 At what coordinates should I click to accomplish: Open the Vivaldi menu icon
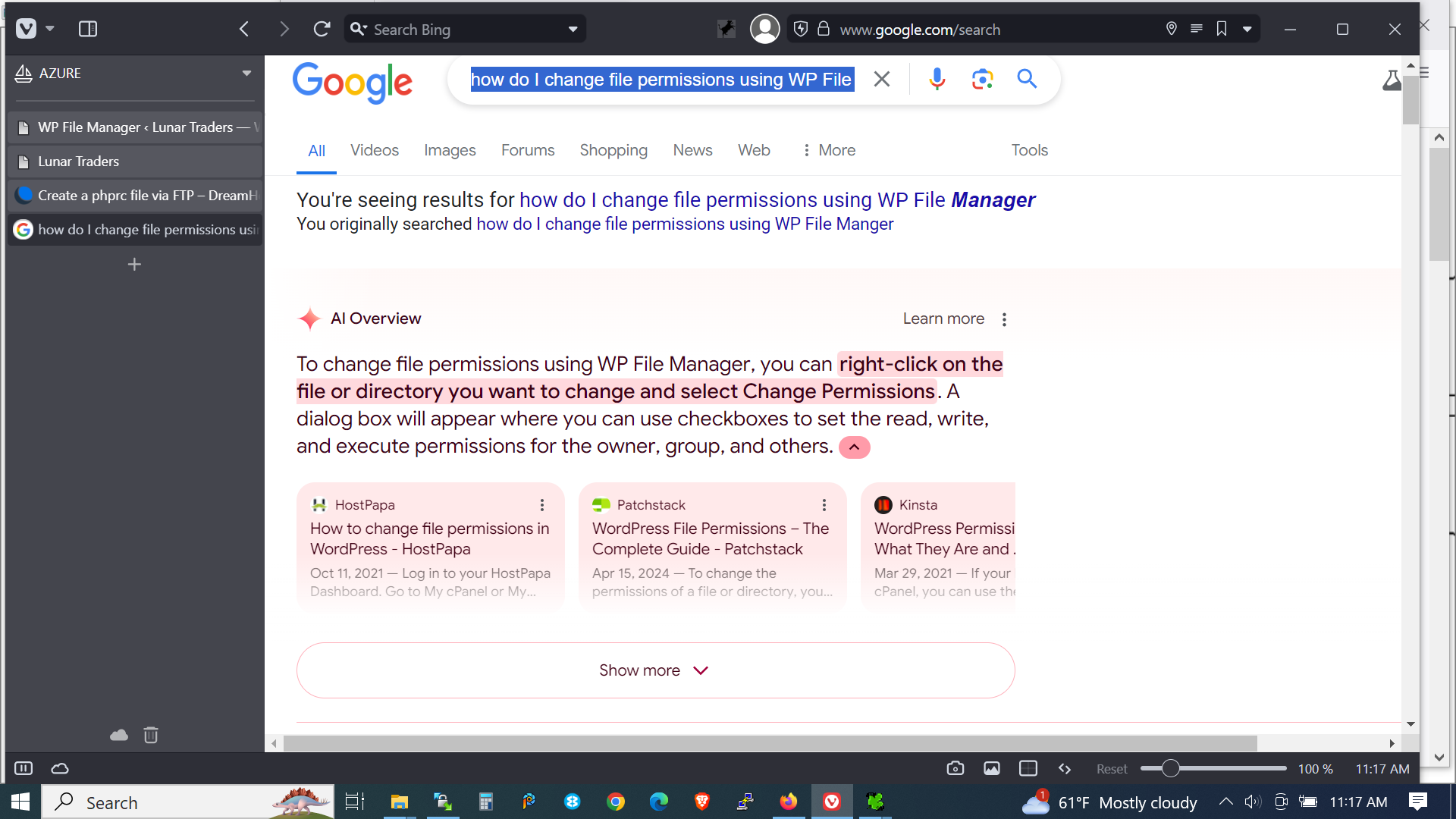pos(27,29)
